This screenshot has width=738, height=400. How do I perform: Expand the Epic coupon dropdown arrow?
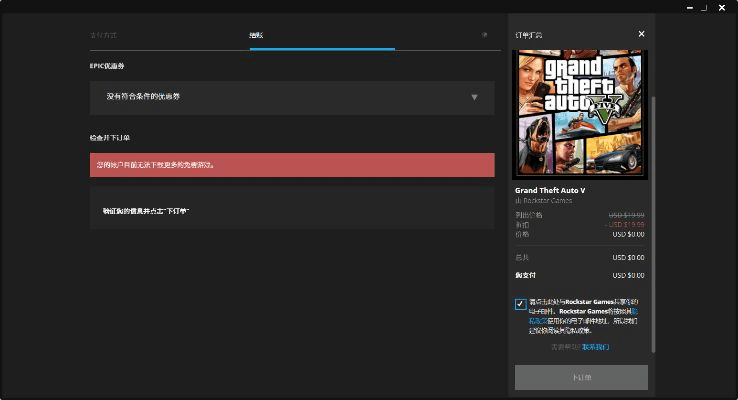pyautogui.click(x=474, y=97)
